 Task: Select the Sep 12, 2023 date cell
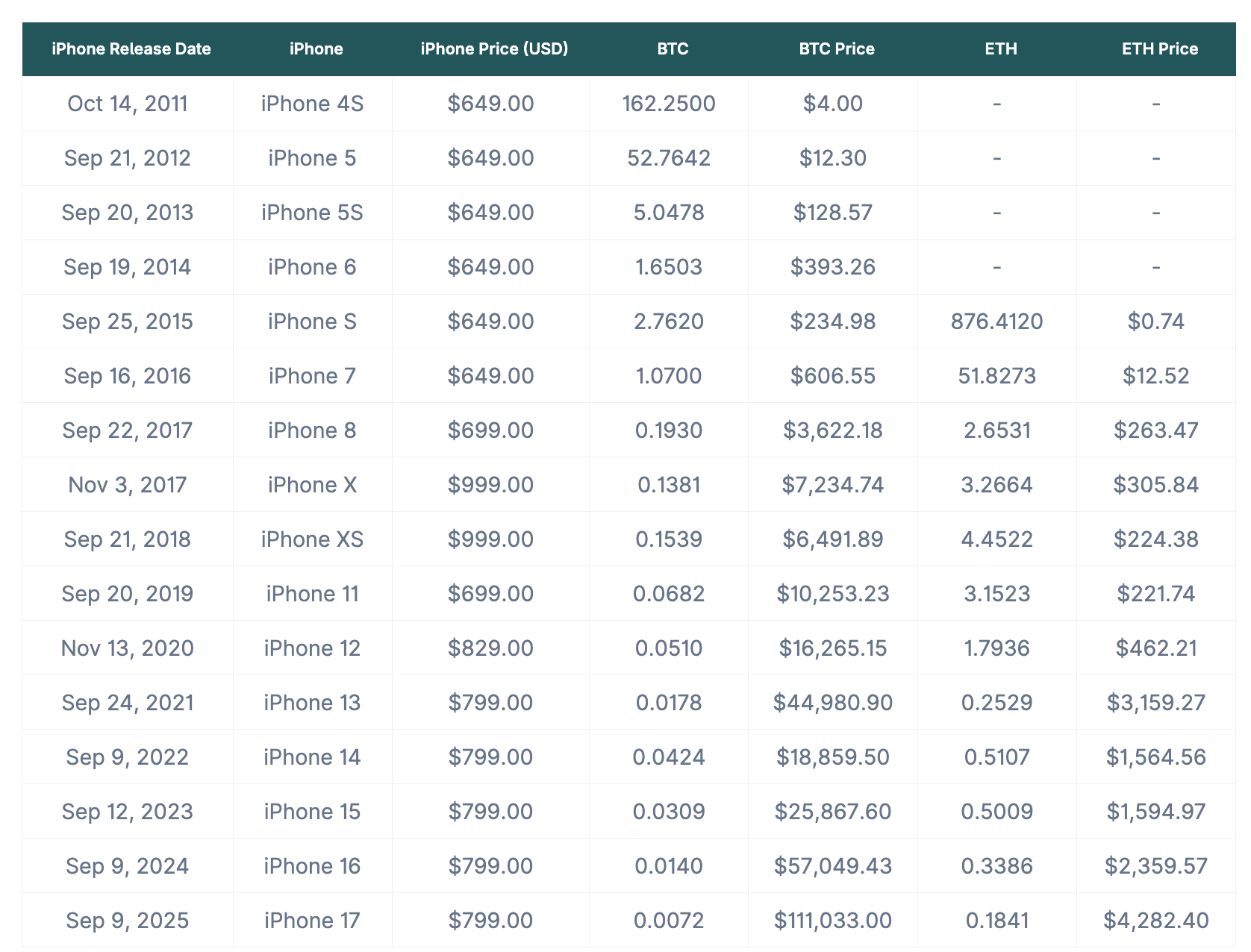pos(128,812)
